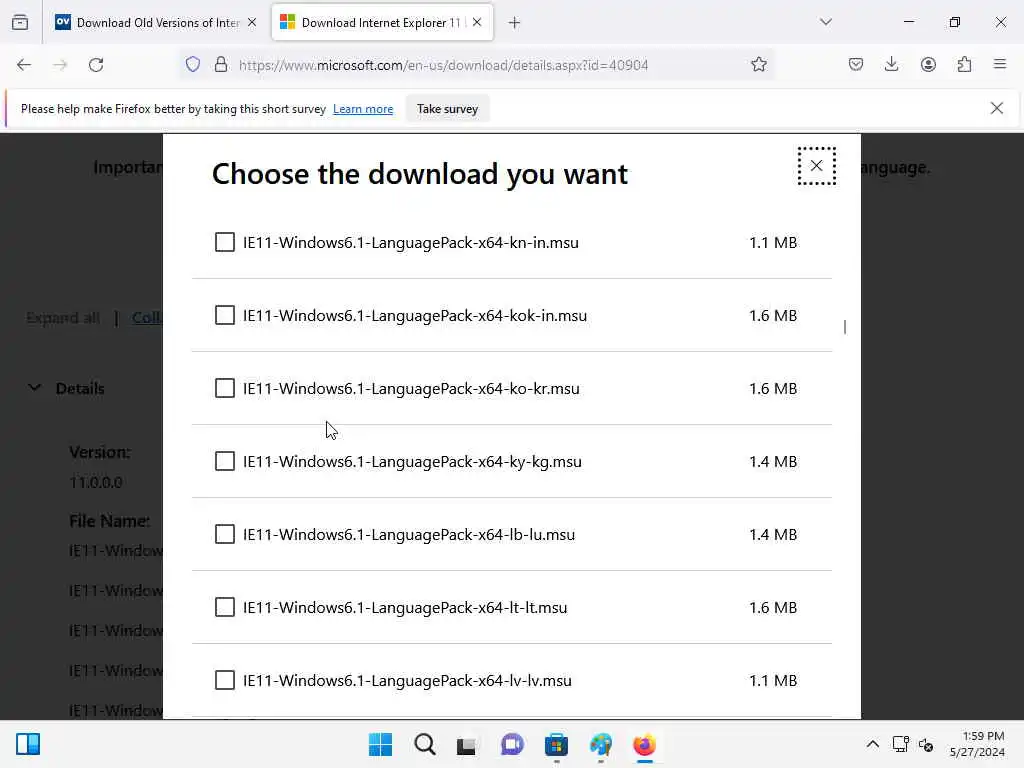Open Chat app on taskbar
This screenshot has height=768, width=1024.
512,744
